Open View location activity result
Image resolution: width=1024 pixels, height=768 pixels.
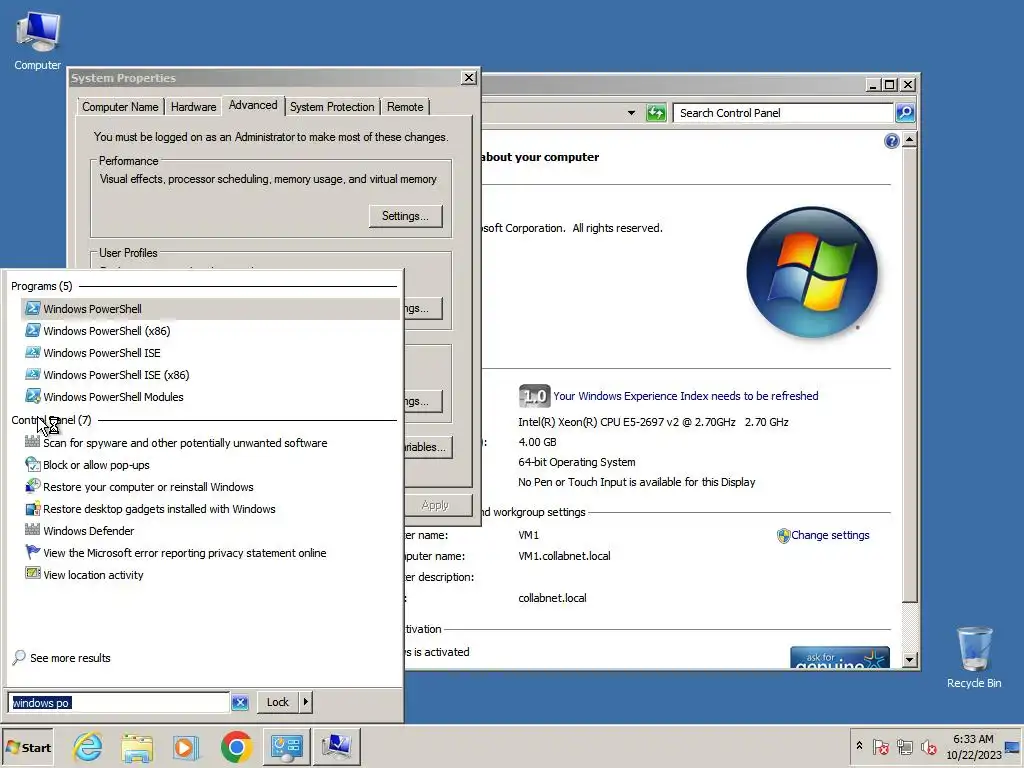(x=210, y=575)
